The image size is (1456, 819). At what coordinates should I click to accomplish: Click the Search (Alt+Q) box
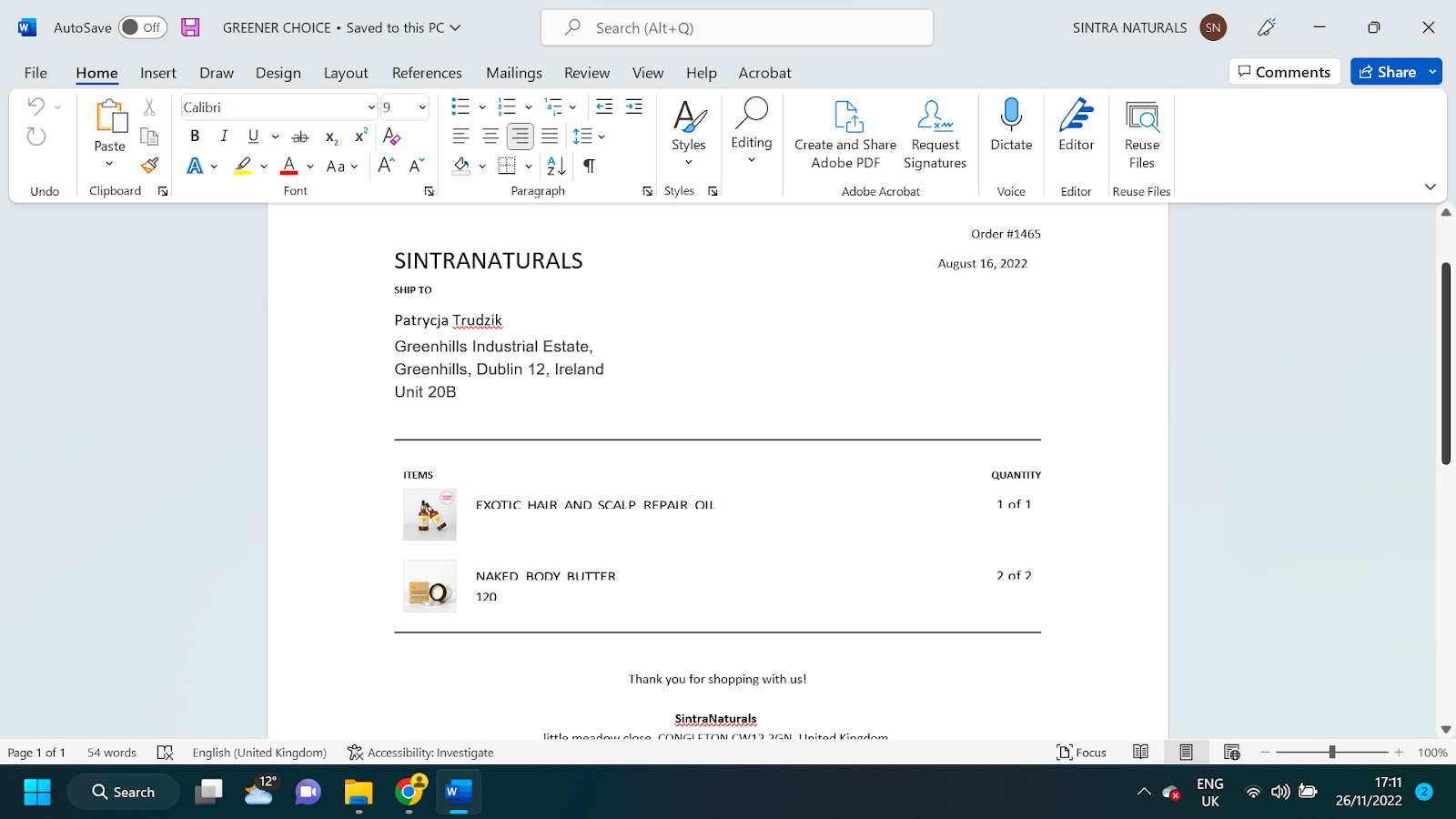pyautogui.click(x=737, y=27)
